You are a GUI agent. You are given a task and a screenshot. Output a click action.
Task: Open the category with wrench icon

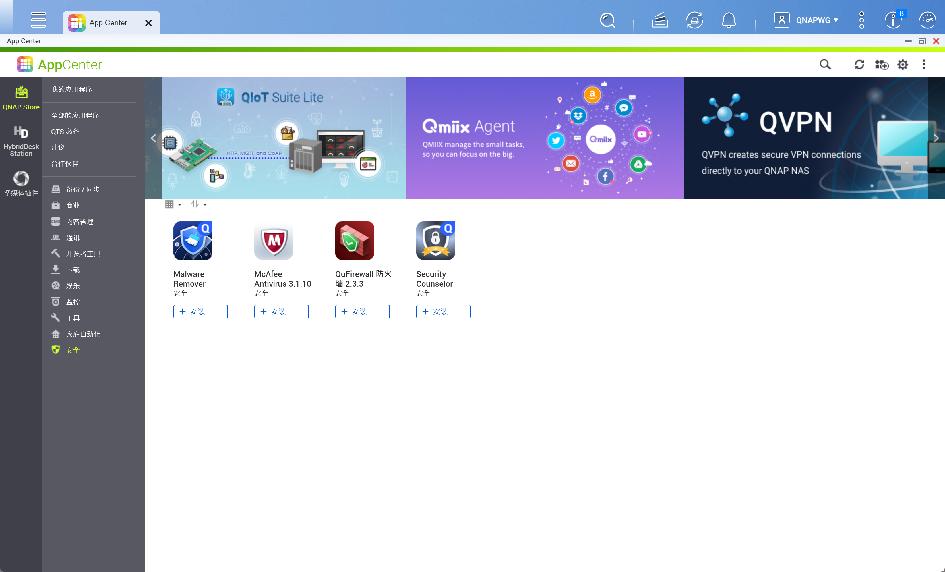(66, 318)
